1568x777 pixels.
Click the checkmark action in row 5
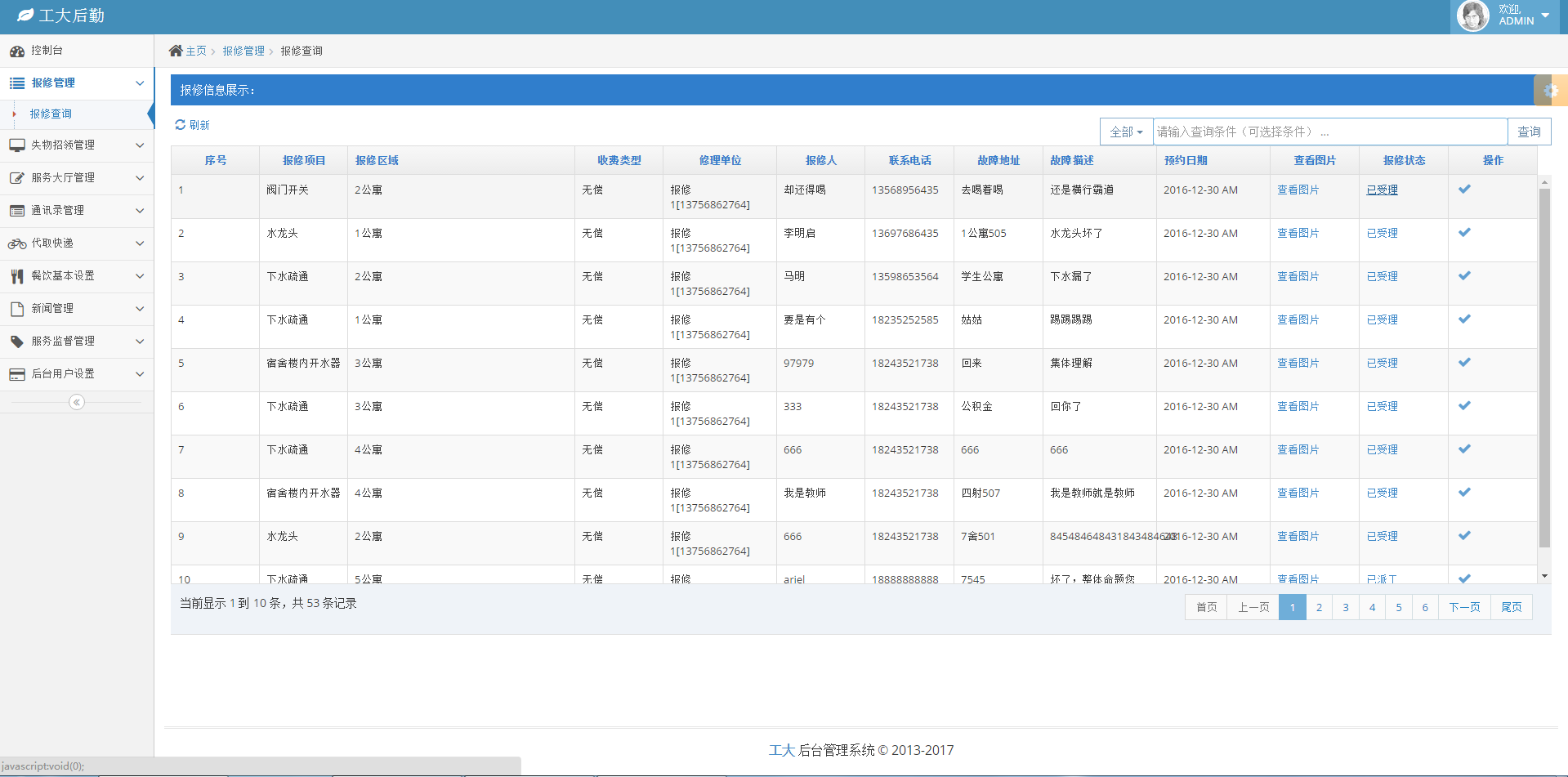[1464, 363]
